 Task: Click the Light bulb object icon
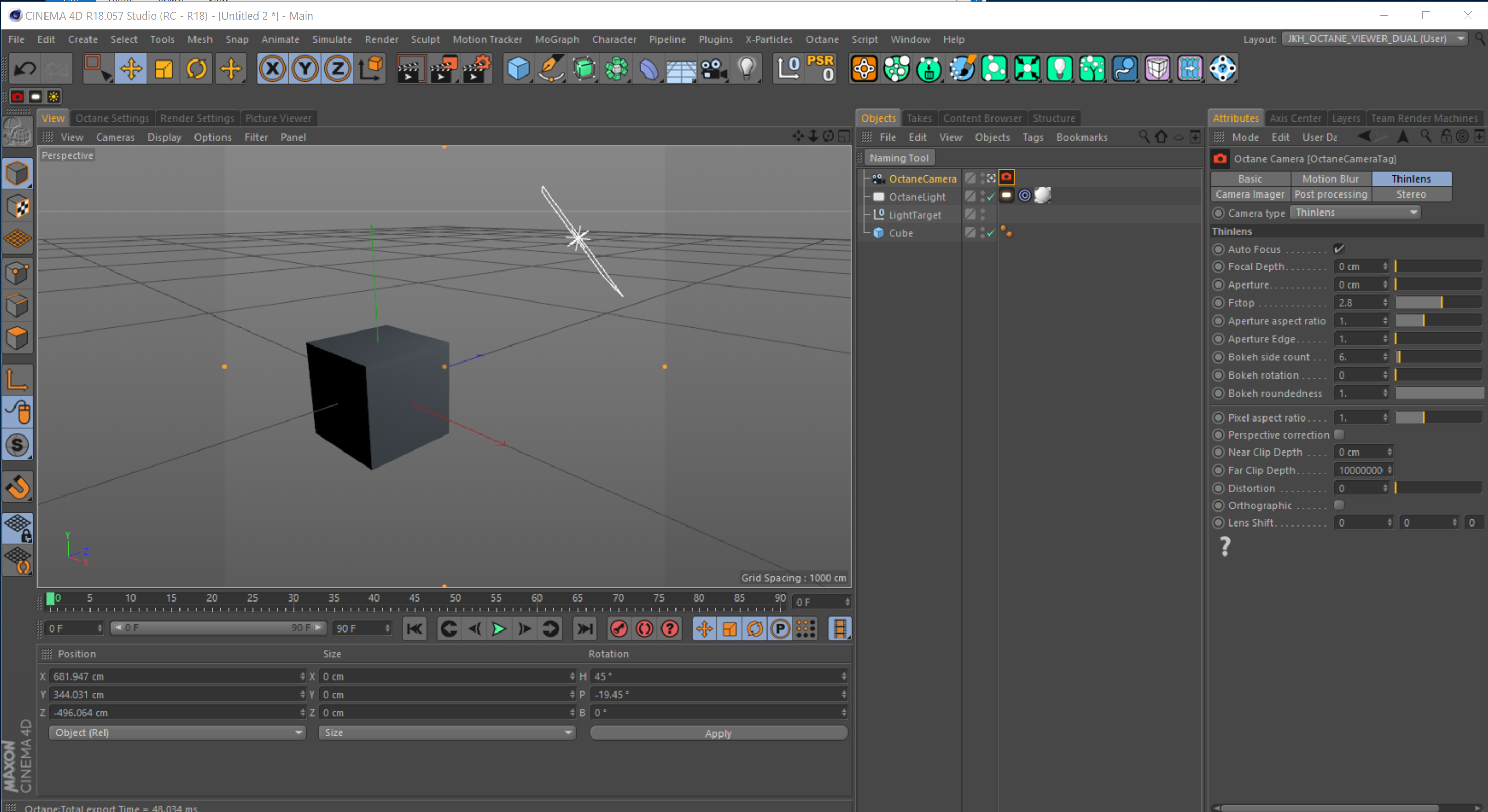(x=747, y=69)
